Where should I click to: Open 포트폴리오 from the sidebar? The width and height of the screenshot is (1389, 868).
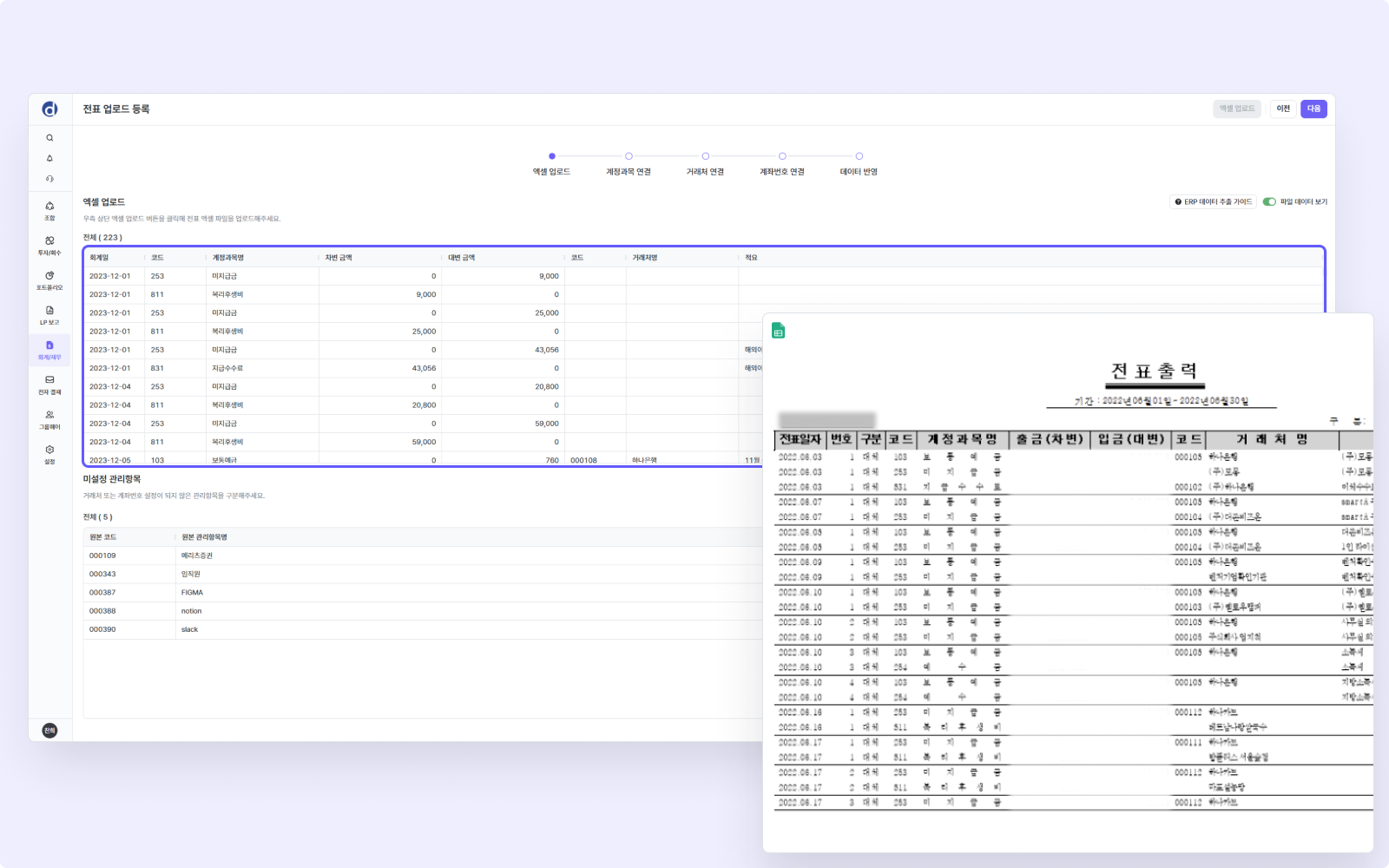49,279
